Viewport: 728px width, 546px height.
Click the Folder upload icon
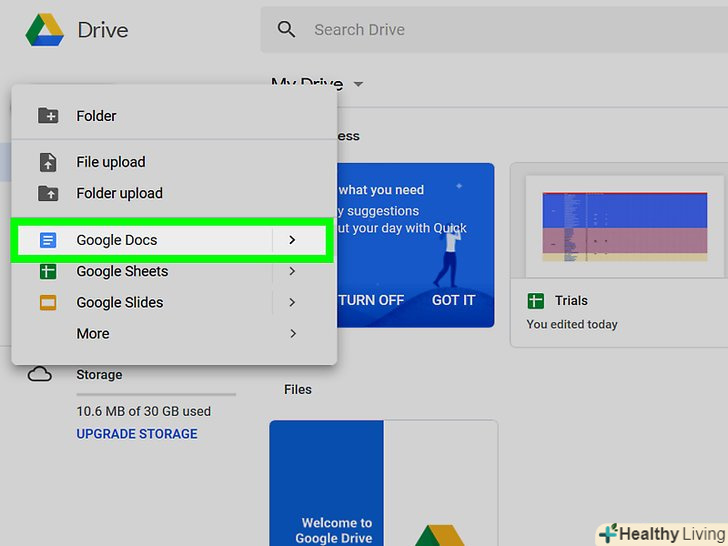tap(48, 193)
